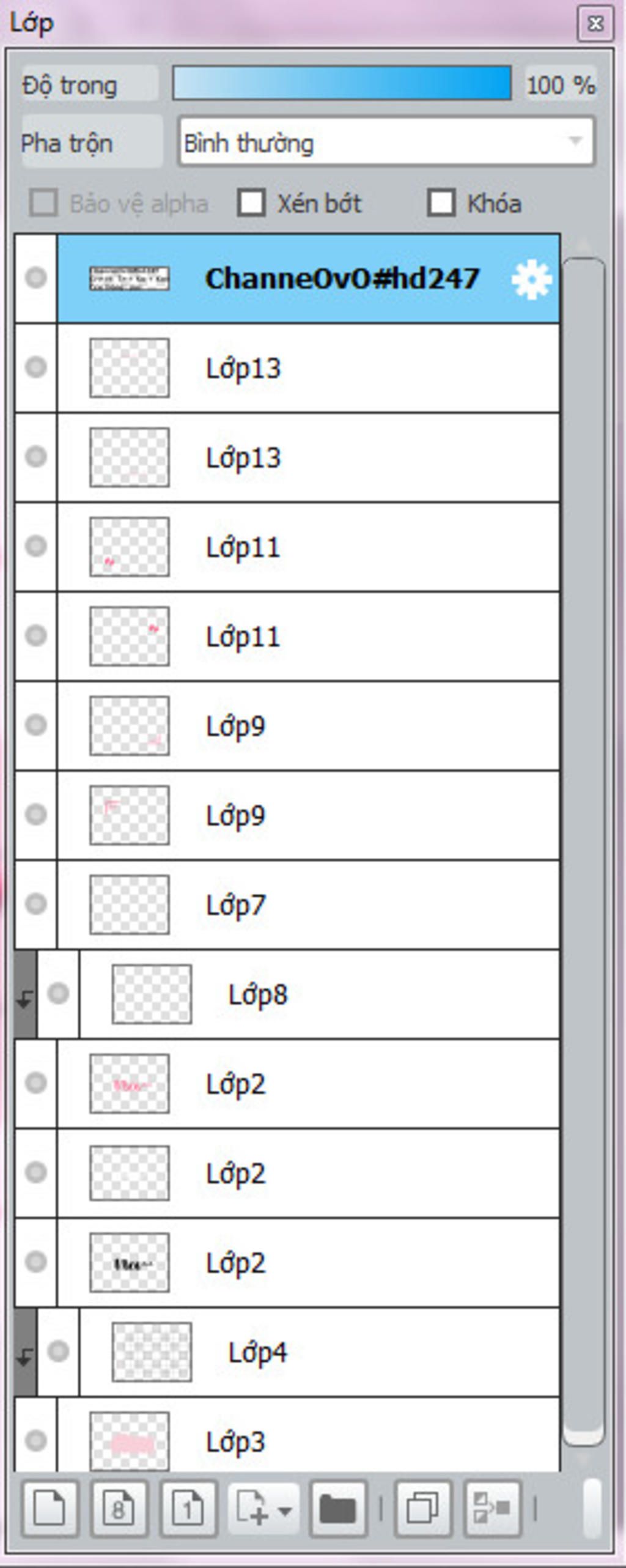This screenshot has height=1568, width=626.
Task: Enable the Xén bớt checkbox
Action: click(x=251, y=202)
